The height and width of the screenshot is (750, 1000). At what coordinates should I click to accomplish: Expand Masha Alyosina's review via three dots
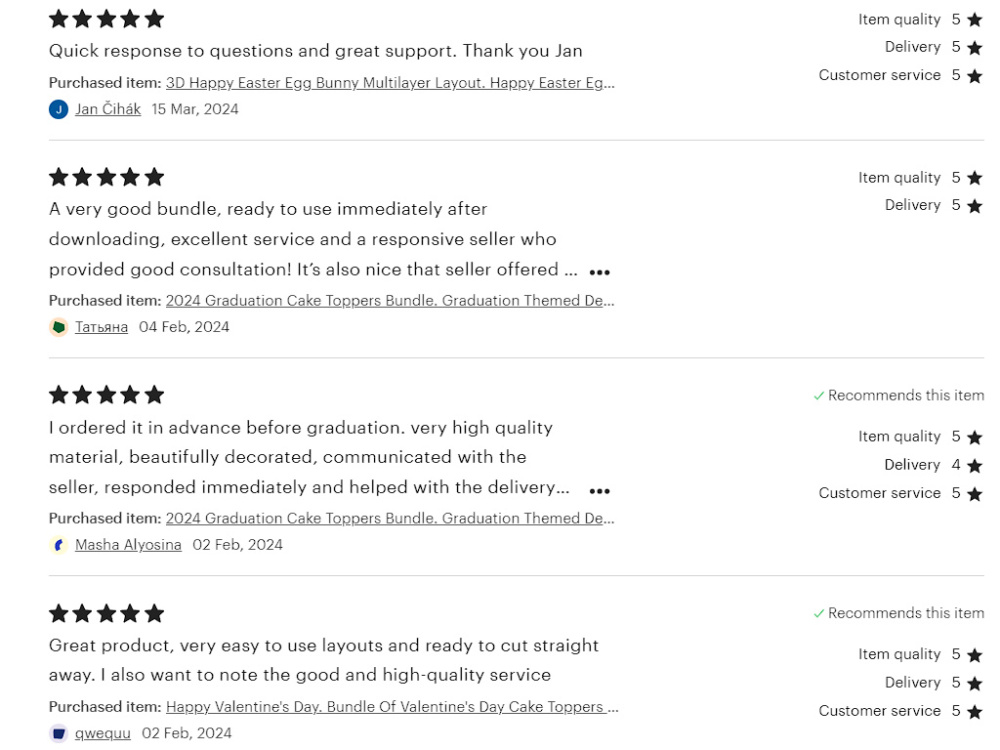[x=599, y=490]
